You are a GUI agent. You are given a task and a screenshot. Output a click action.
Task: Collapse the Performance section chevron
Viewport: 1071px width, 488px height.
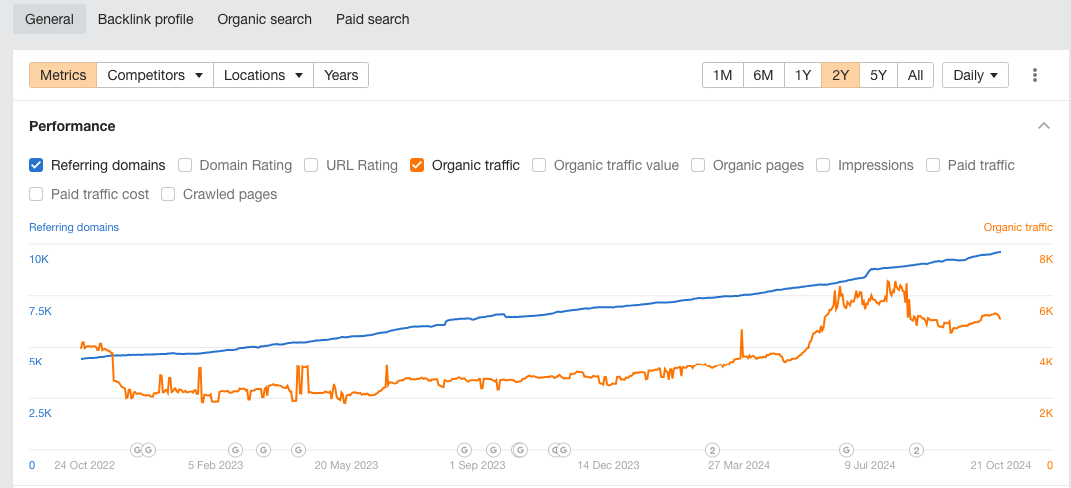point(1044,126)
